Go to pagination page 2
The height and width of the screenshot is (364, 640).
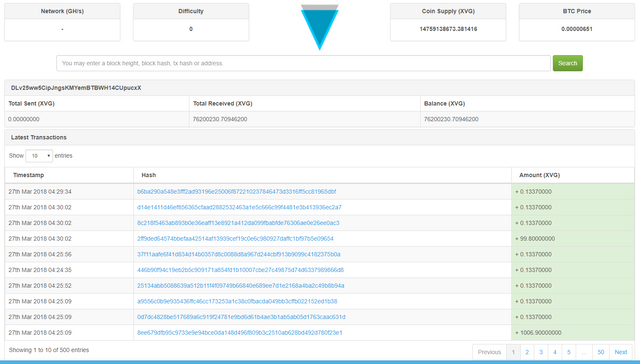(x=527, y=352)
